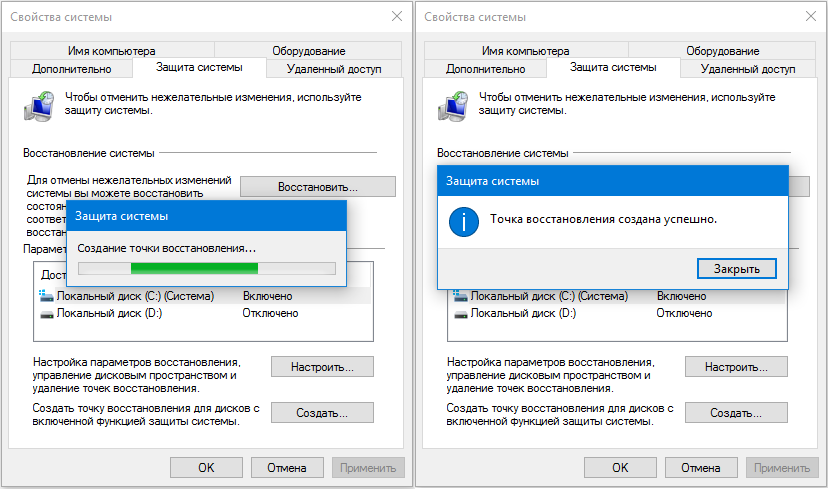Go to Удаленный доступ tab in right window
Image resolution: width=829 pixels, height=489 pixels.
(746, 69)
